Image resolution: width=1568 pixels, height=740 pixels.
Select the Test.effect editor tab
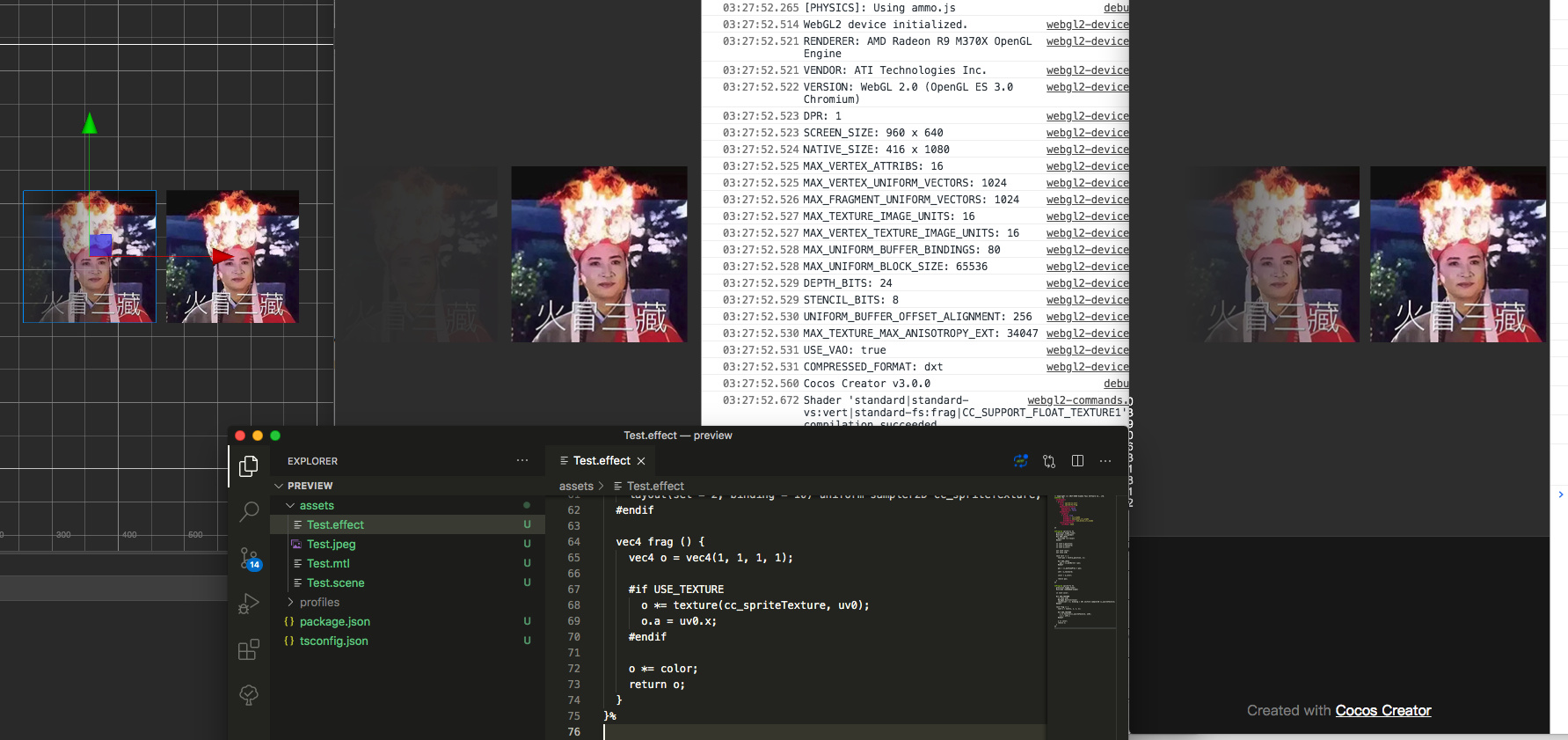tap(602, 461)
